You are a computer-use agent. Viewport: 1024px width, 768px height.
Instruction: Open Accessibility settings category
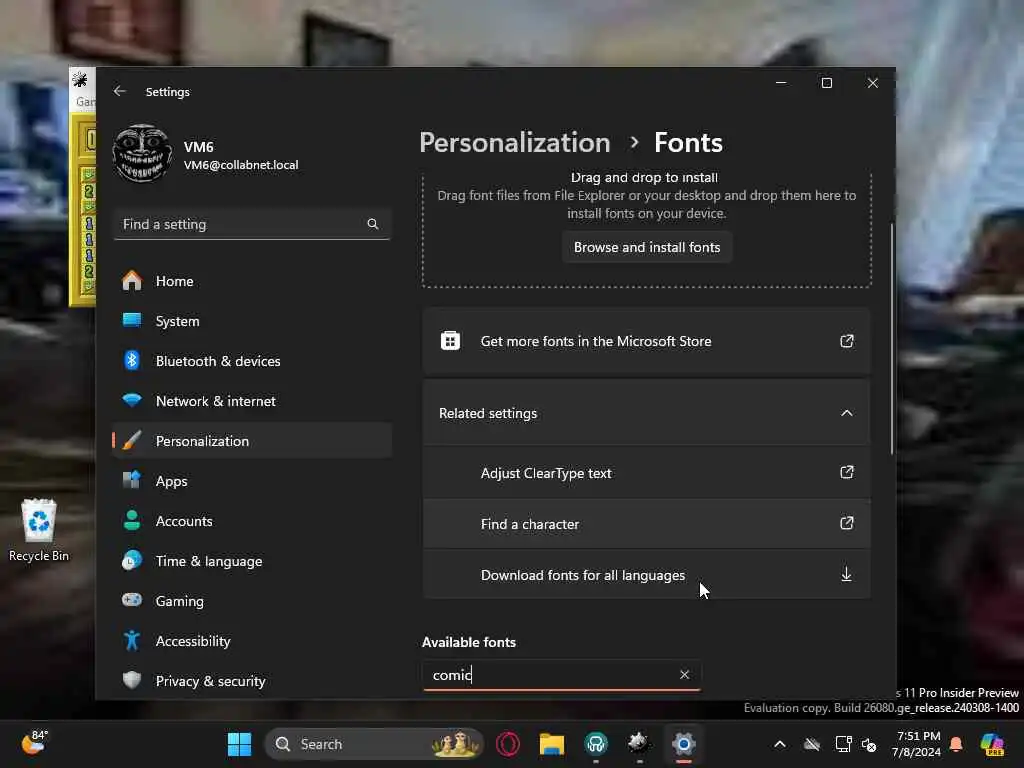(x=252, y=641)
